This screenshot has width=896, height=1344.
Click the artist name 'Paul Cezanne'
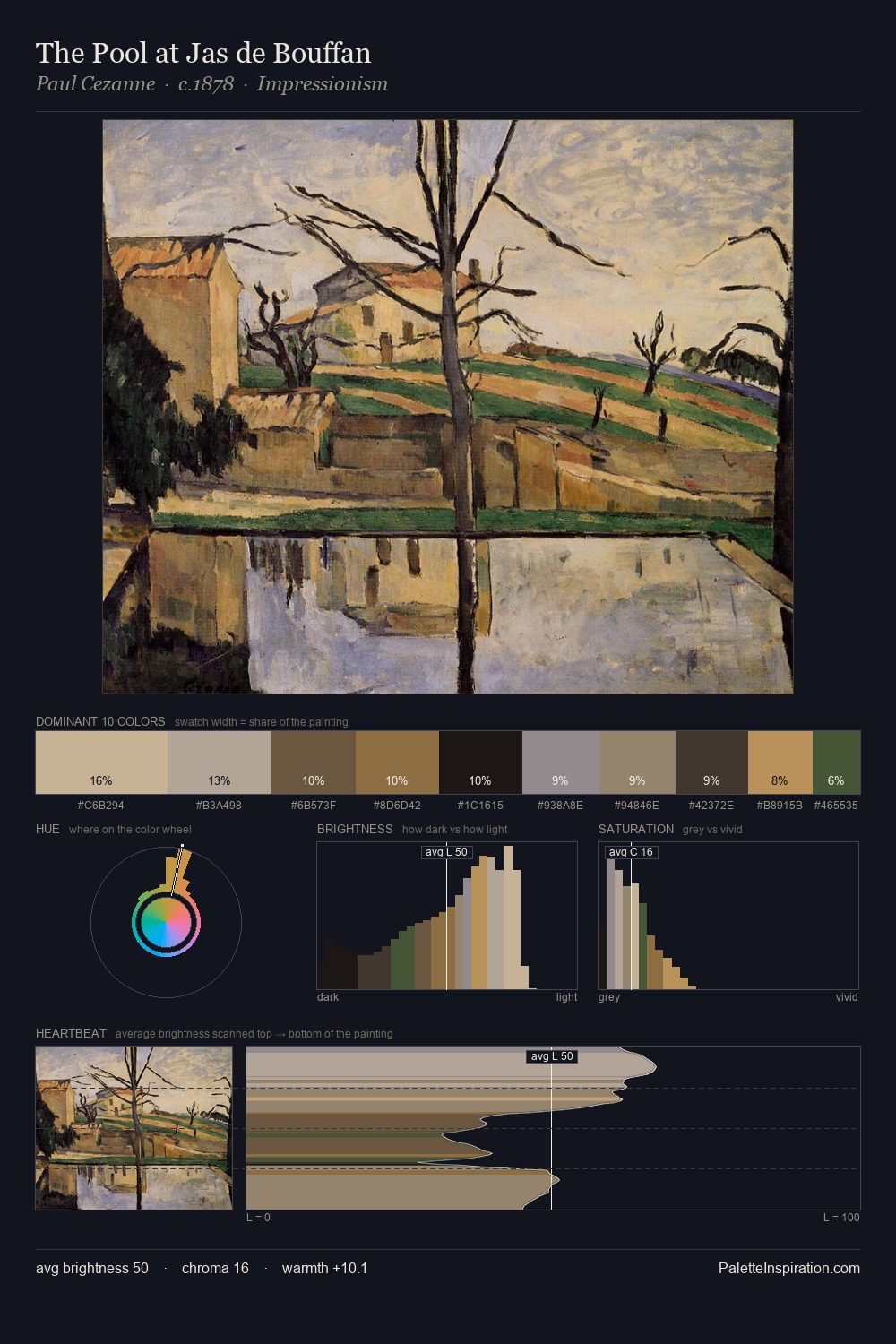95,84
